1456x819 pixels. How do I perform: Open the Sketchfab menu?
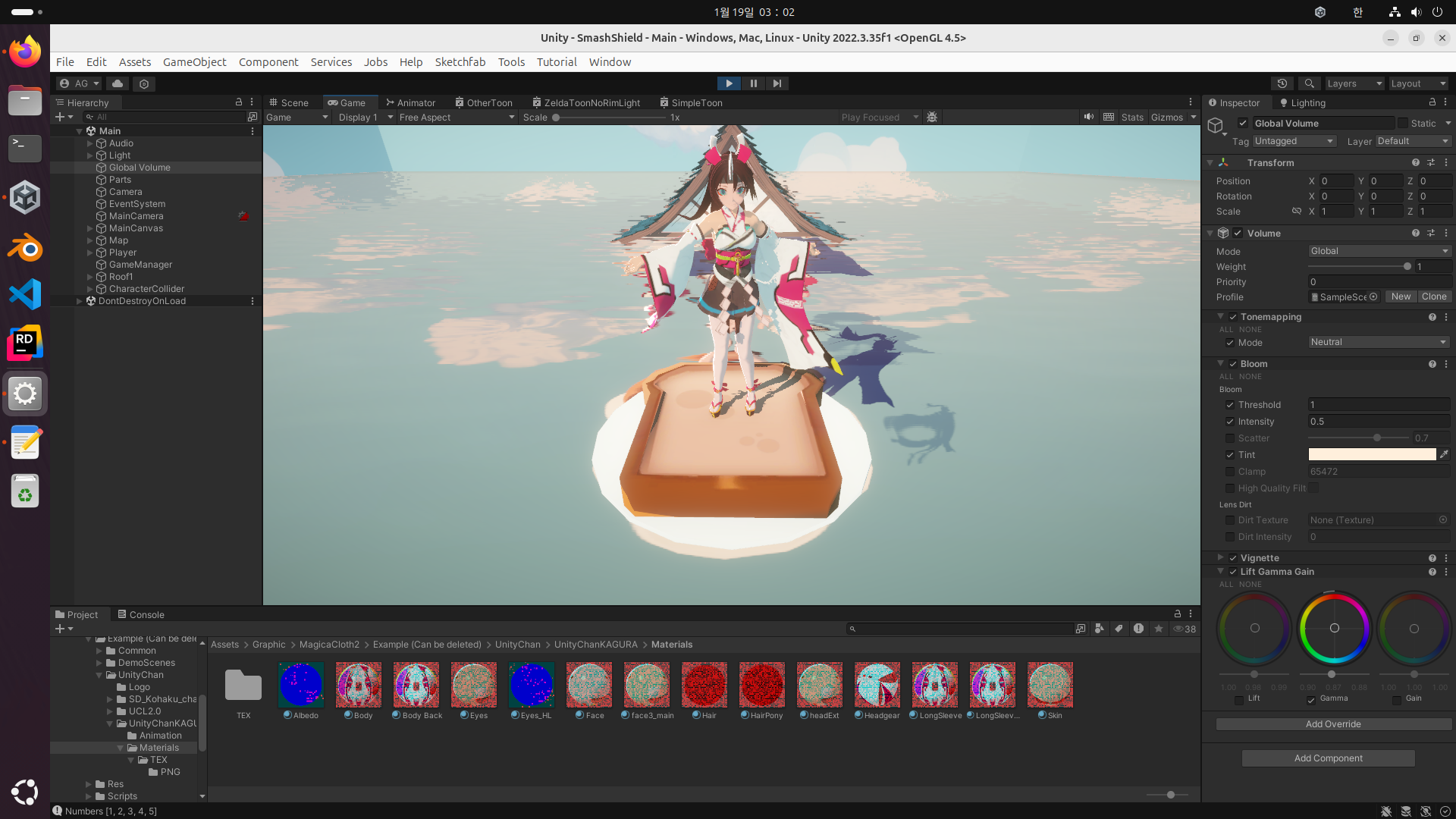[460, 62]
